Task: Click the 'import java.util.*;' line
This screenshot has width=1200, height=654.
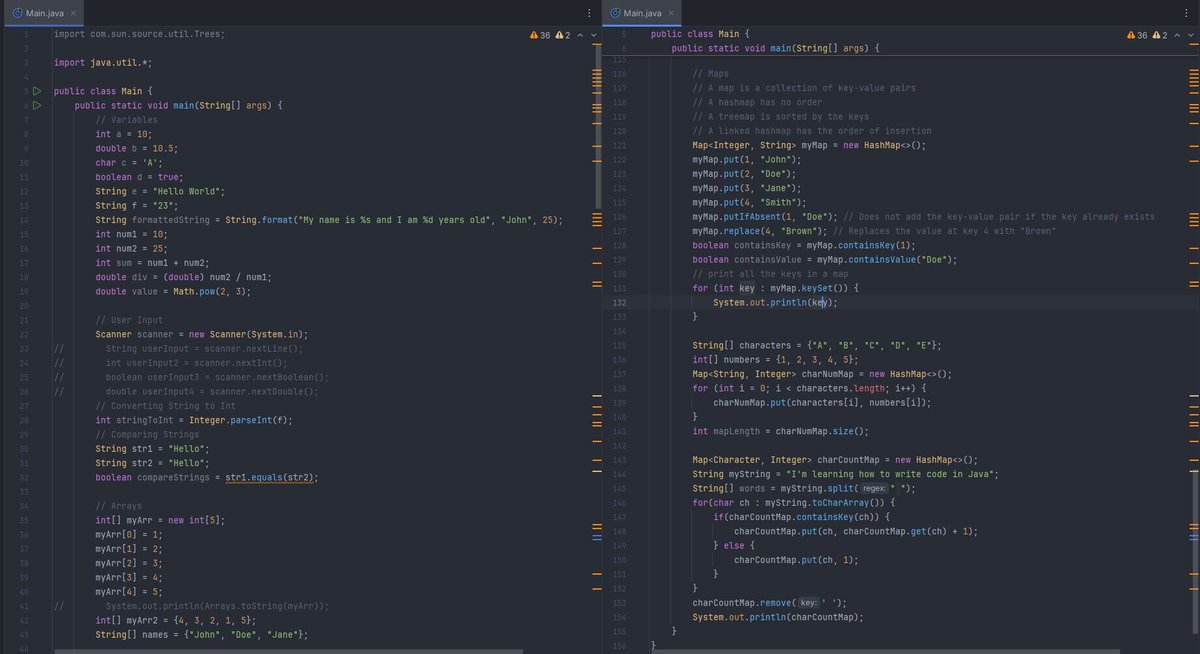Action: pyautogui.click(x=102, y=62)
